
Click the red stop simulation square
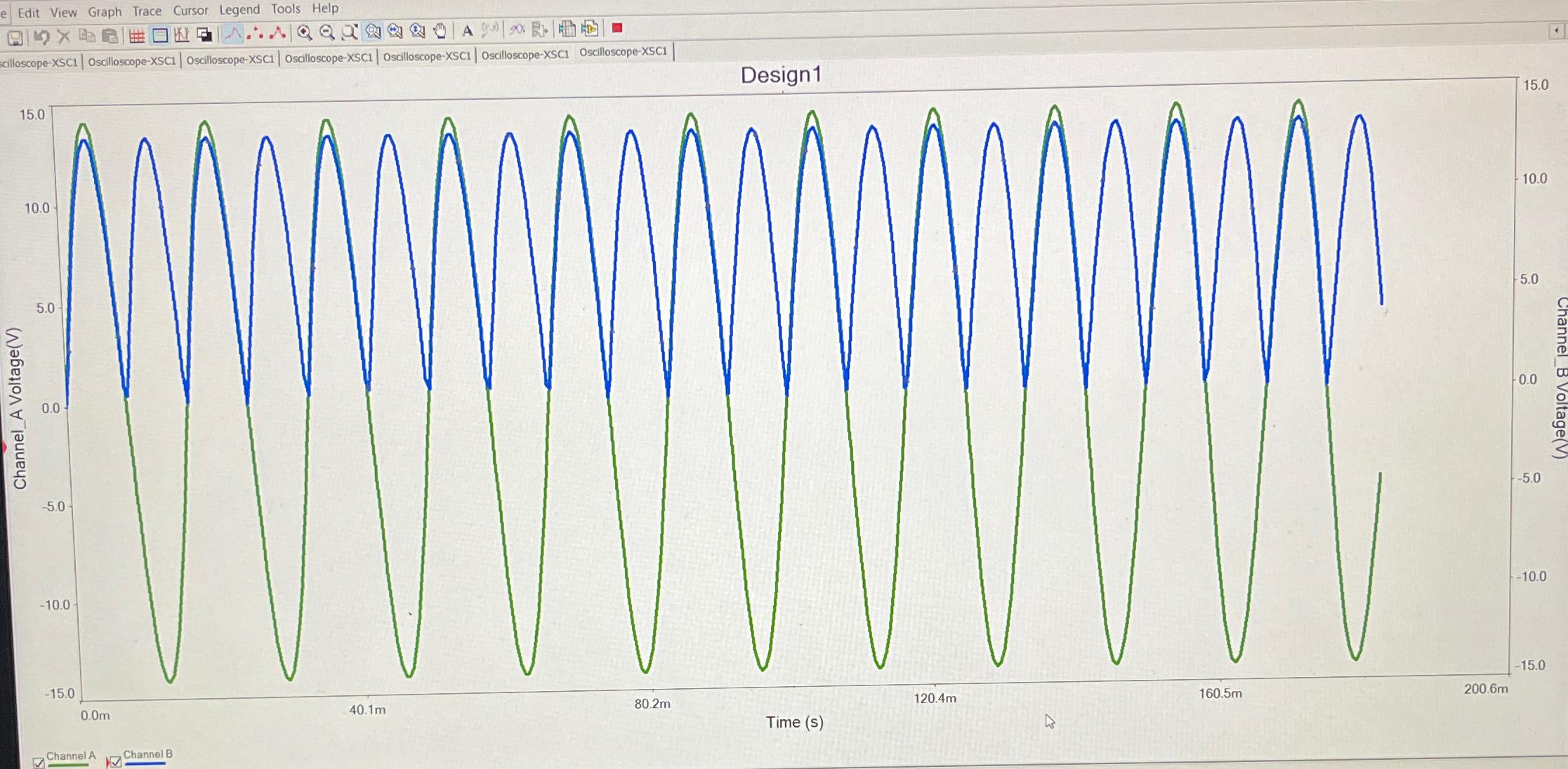(617, 29)
